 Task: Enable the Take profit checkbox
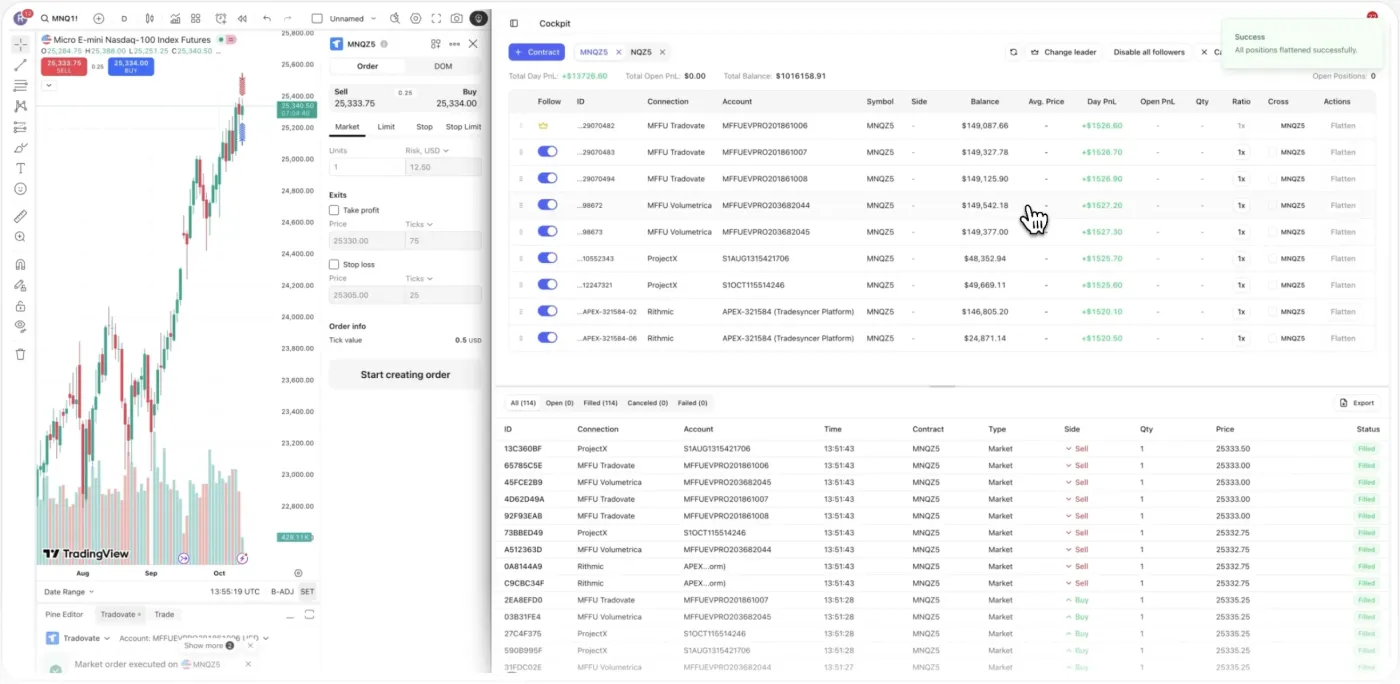tap(334, 210)
